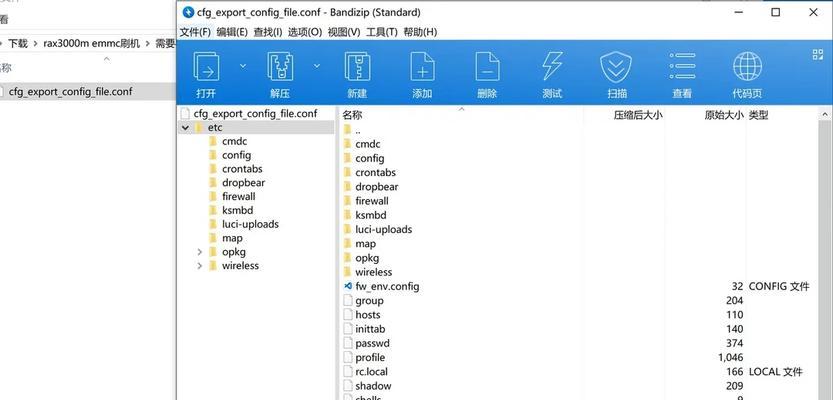Select cmdc folder in left tree

(234, 141)
